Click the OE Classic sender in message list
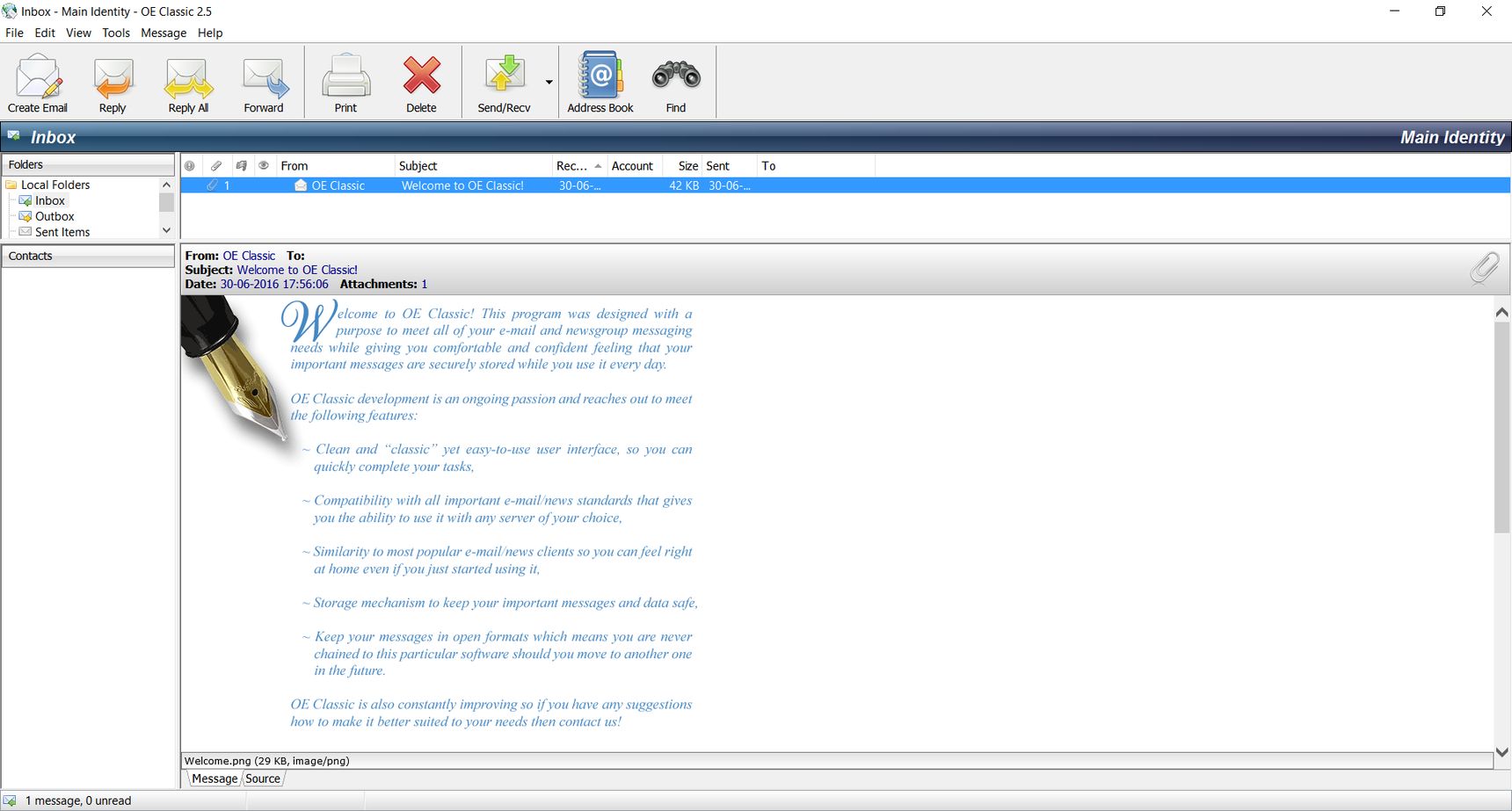 click(338, 185)
